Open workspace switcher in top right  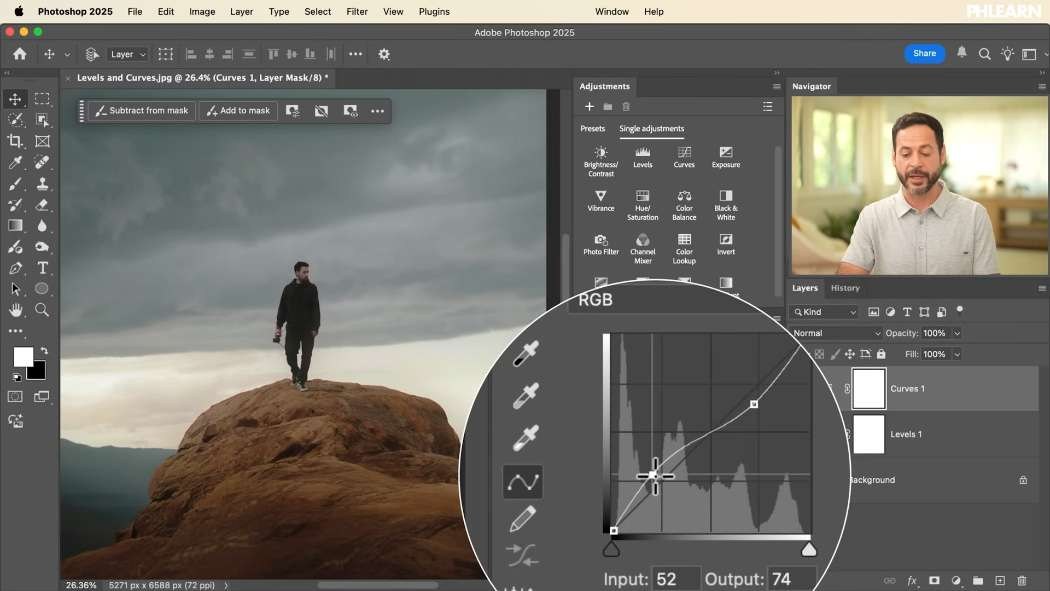point(1029,54)
